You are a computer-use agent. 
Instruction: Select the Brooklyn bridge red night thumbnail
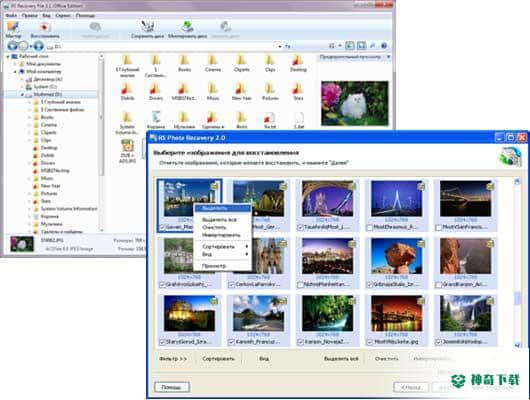tap(397, 313)
